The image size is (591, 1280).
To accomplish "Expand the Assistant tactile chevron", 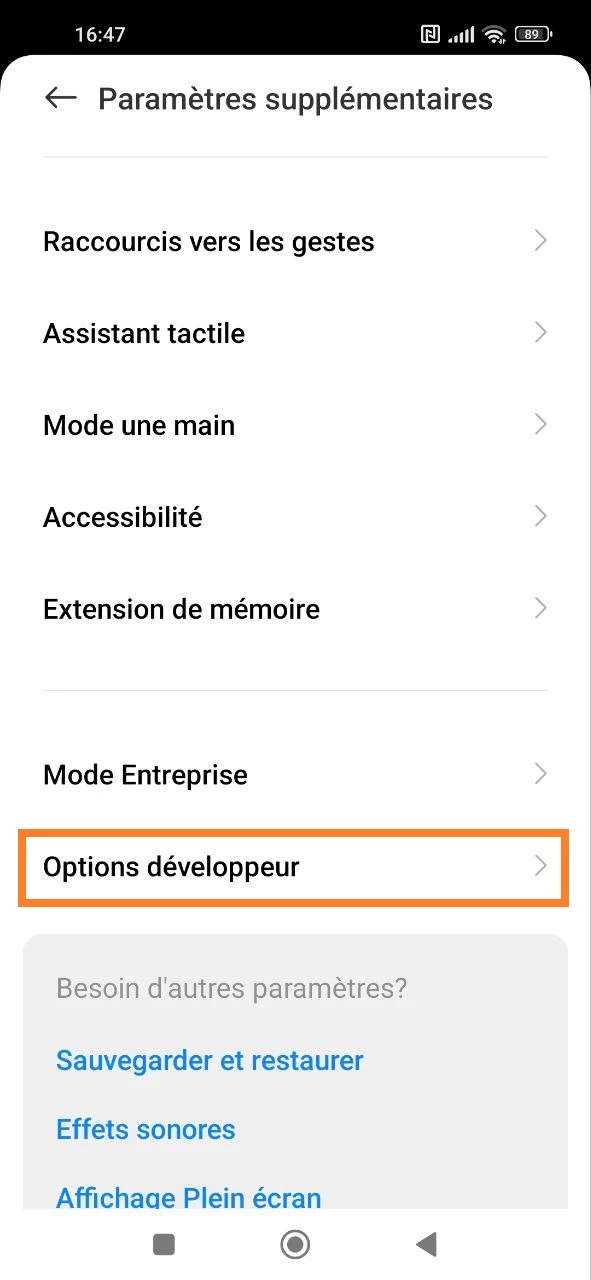I will click(541, 333).
